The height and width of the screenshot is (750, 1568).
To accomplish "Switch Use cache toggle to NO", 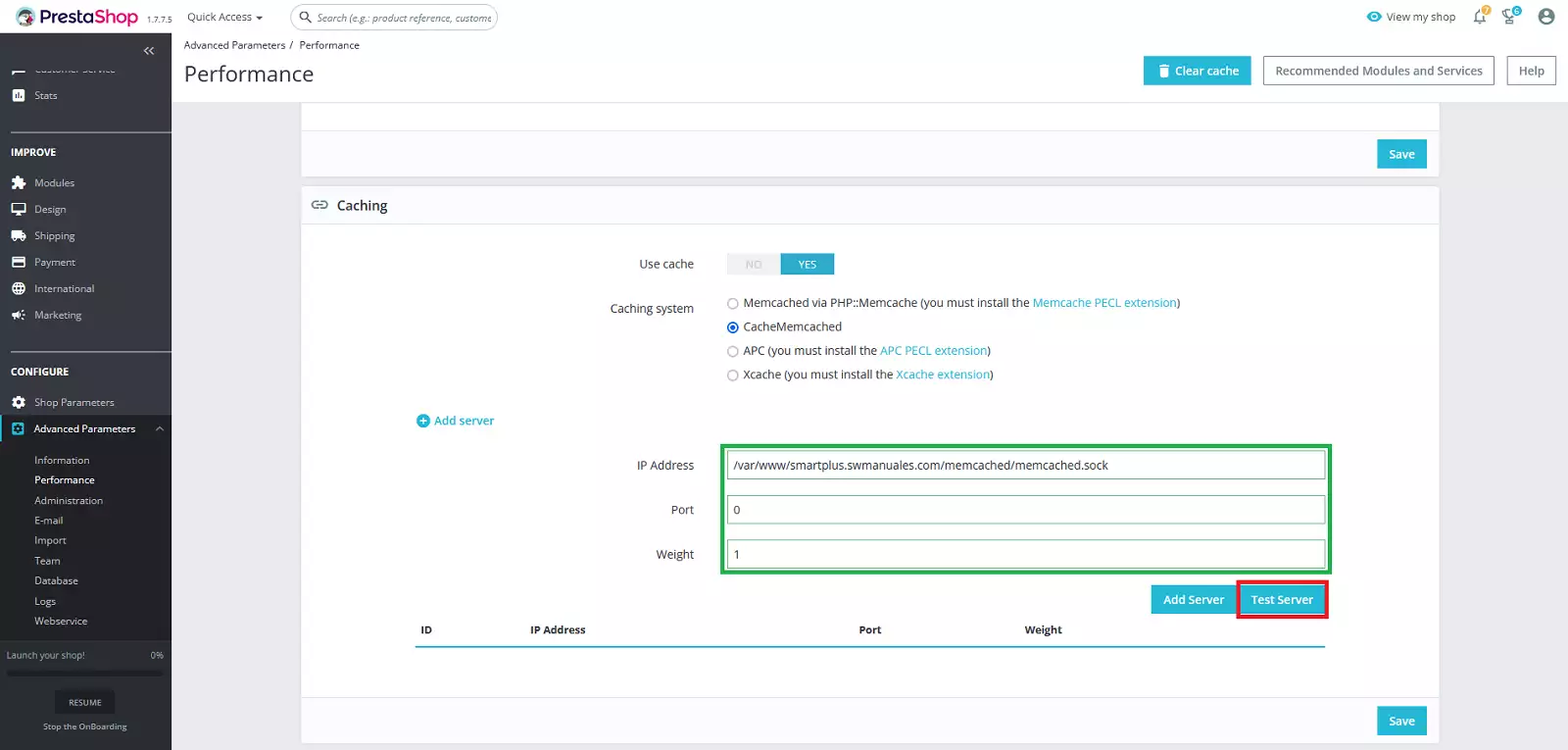I will coord(753,265).
